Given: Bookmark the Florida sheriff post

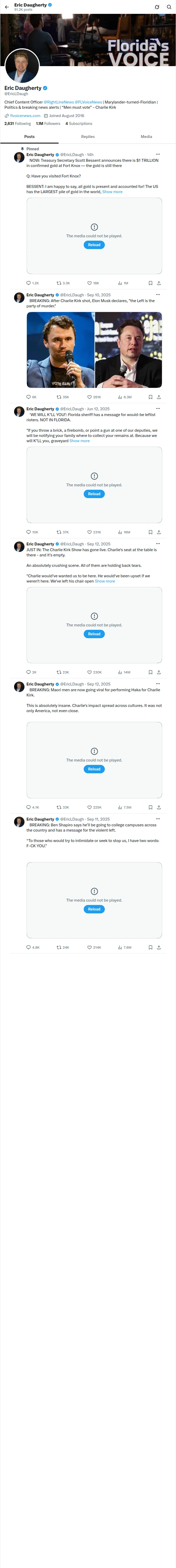Looking at the screenshot, I should (150, 532).
